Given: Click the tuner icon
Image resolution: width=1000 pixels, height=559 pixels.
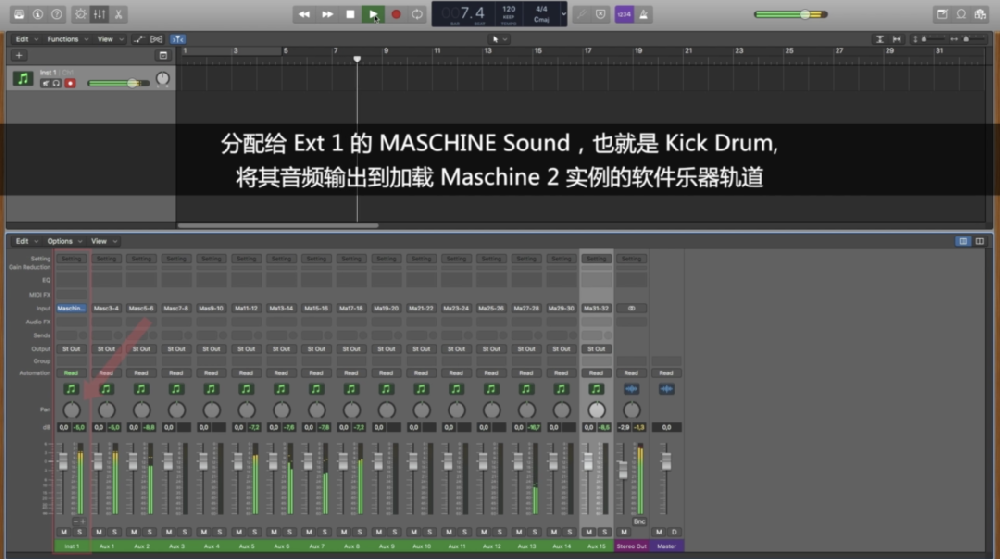Looking at the screenshot, I should coord(581,14).
